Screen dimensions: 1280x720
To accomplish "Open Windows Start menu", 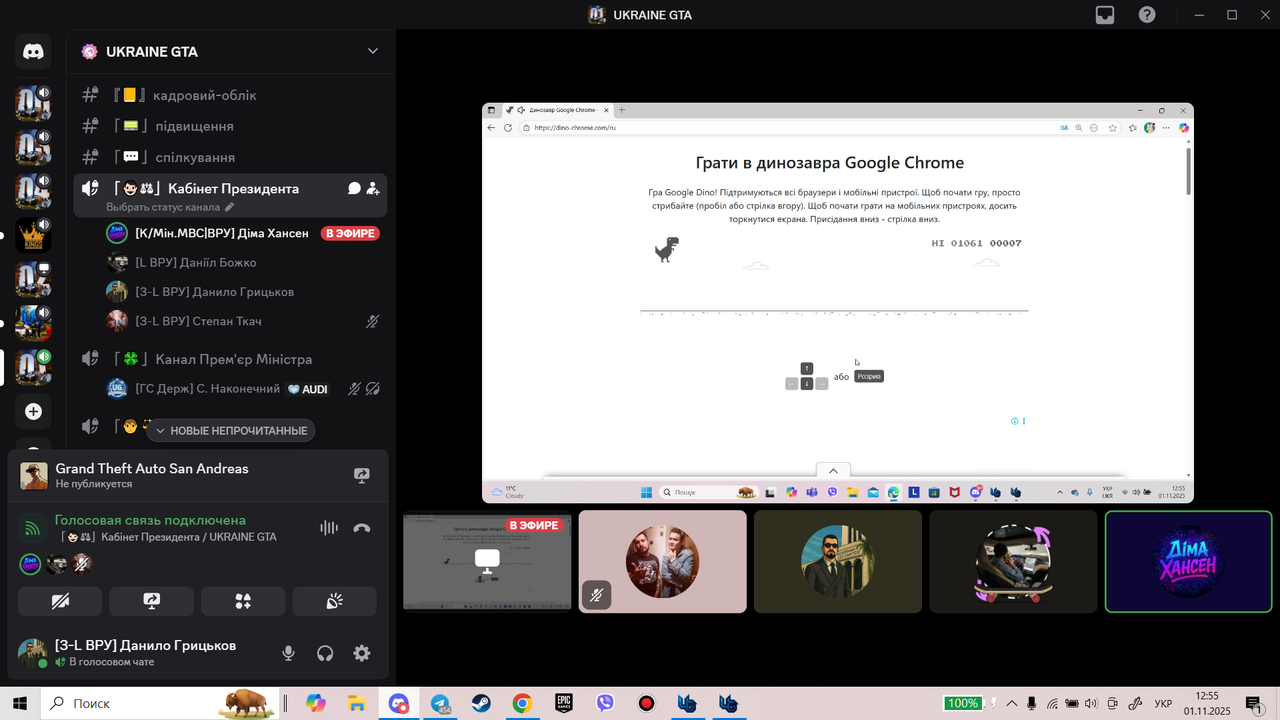I will [x=20, y=703].
